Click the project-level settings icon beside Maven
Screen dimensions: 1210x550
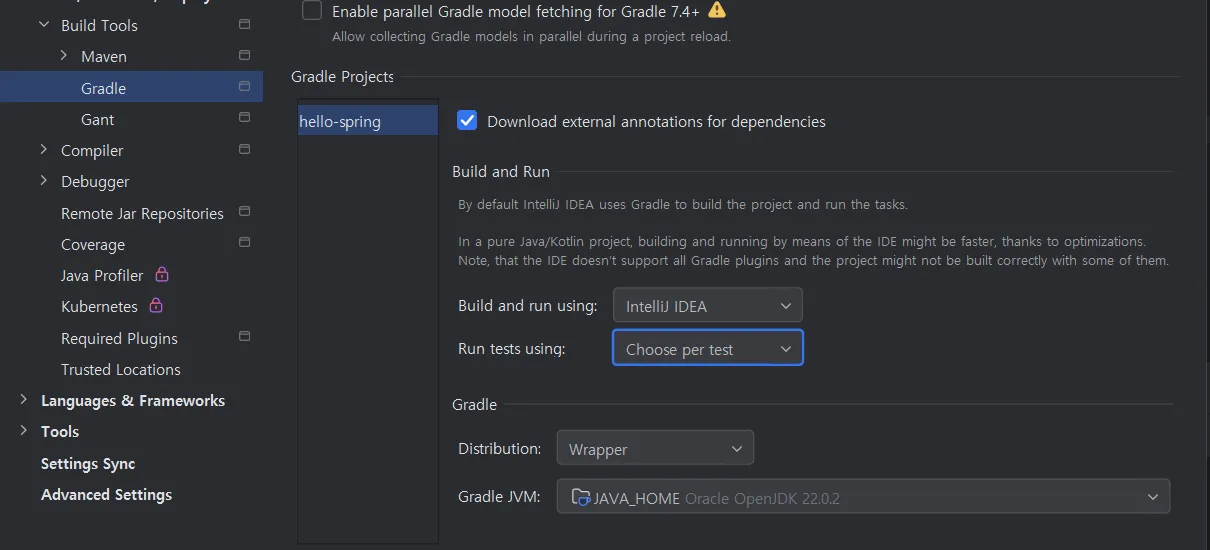click(244, 55)
